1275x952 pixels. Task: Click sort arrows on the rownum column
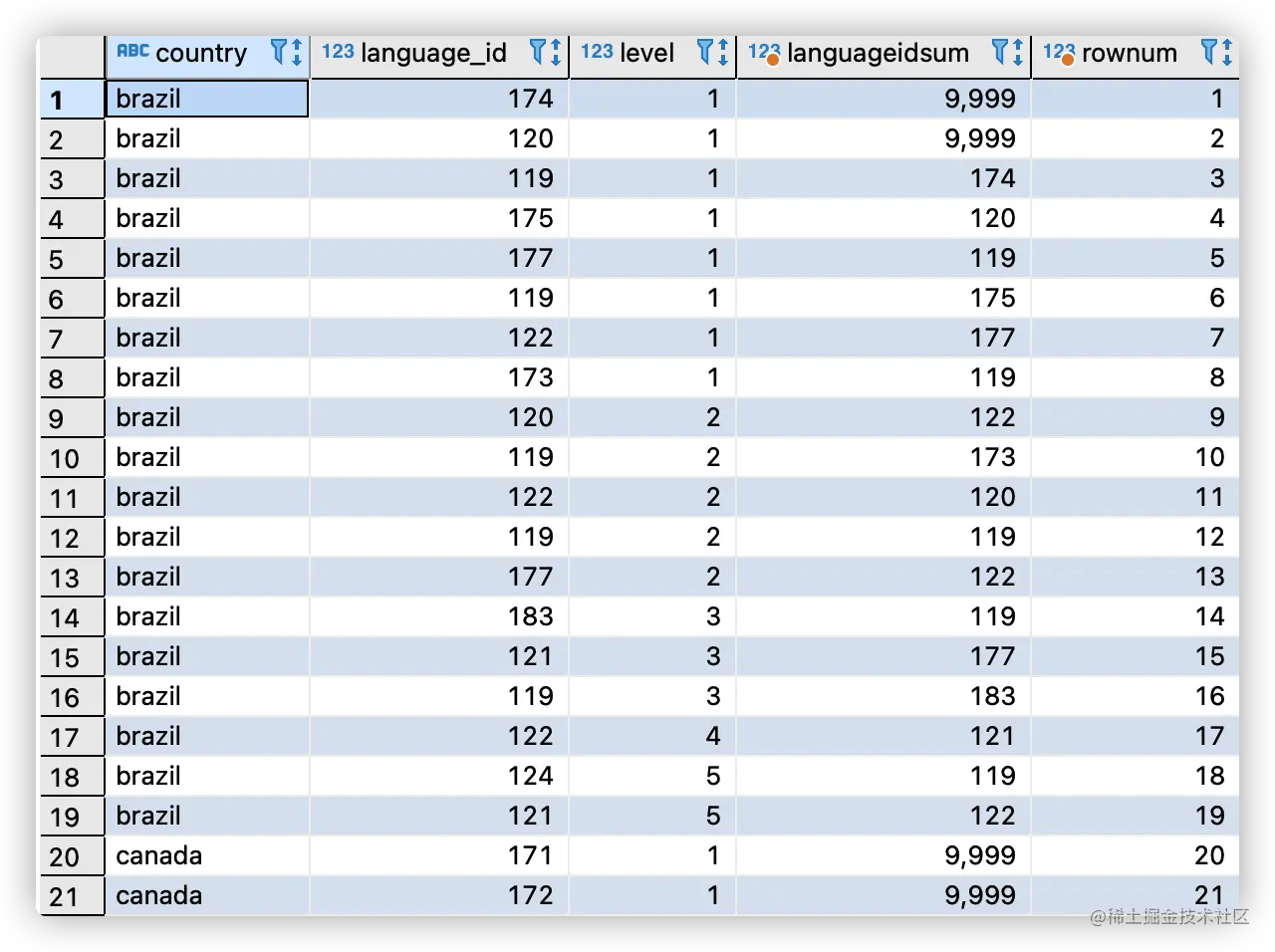coord(1227,52)
